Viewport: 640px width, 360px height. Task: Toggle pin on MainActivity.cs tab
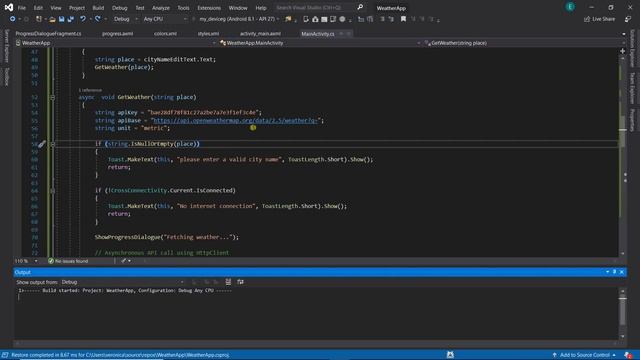(x=341, y=34)
